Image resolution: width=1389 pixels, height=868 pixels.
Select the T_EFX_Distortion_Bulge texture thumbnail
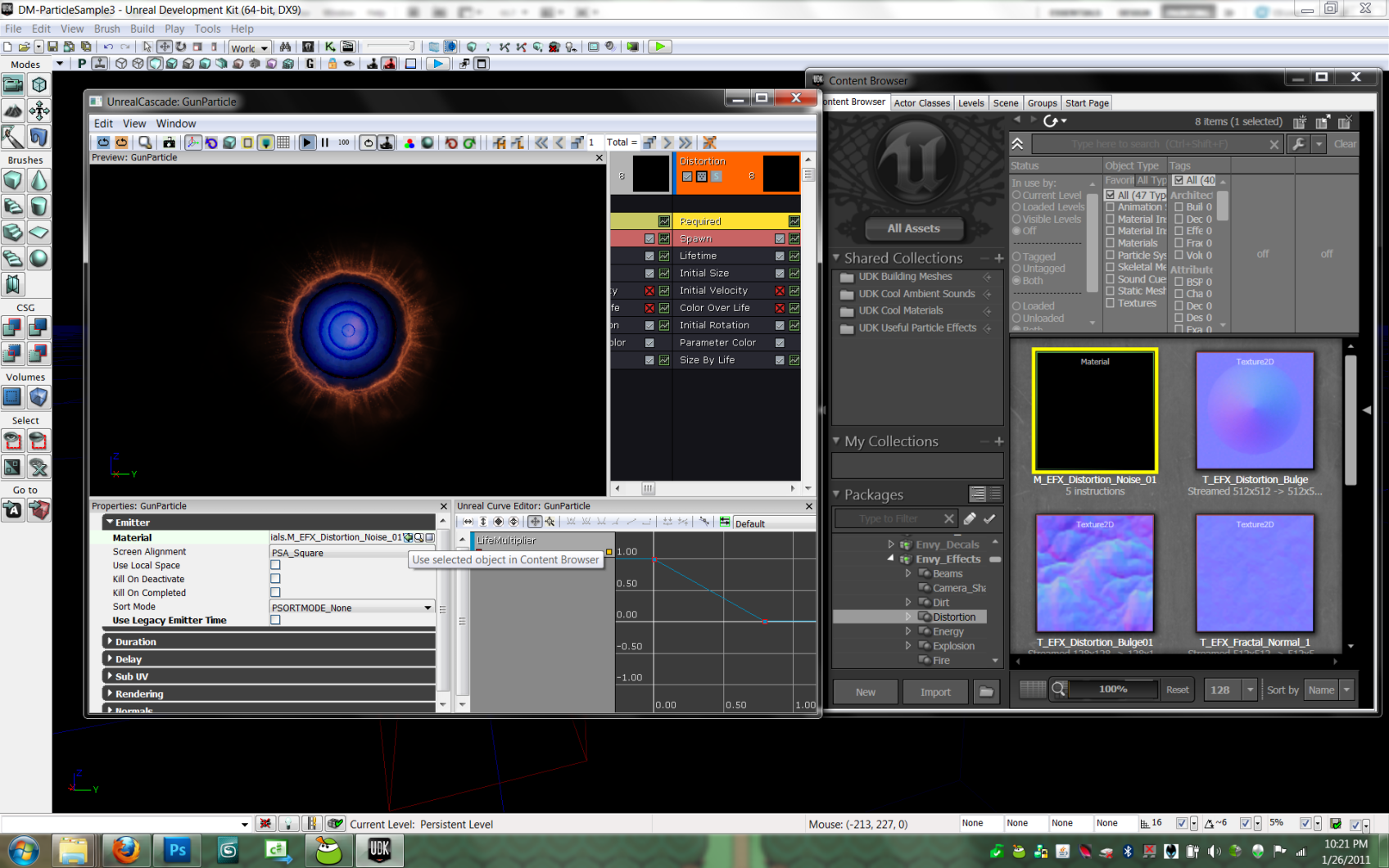point(1255,411)
